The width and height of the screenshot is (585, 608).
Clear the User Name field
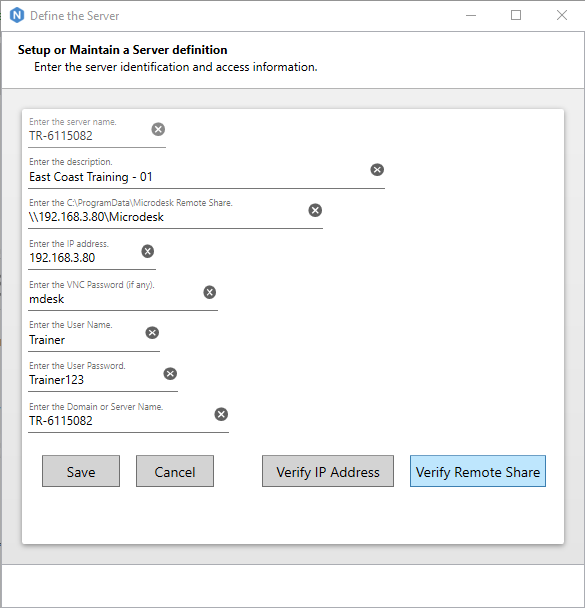click(x=152, y=333)
